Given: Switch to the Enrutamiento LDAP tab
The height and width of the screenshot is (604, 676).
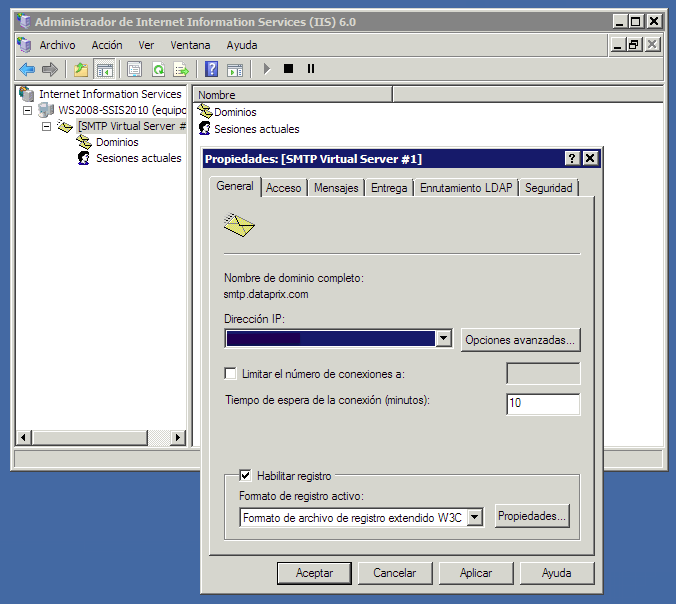Looking at the screenshot, I should [x=466, y=188].
